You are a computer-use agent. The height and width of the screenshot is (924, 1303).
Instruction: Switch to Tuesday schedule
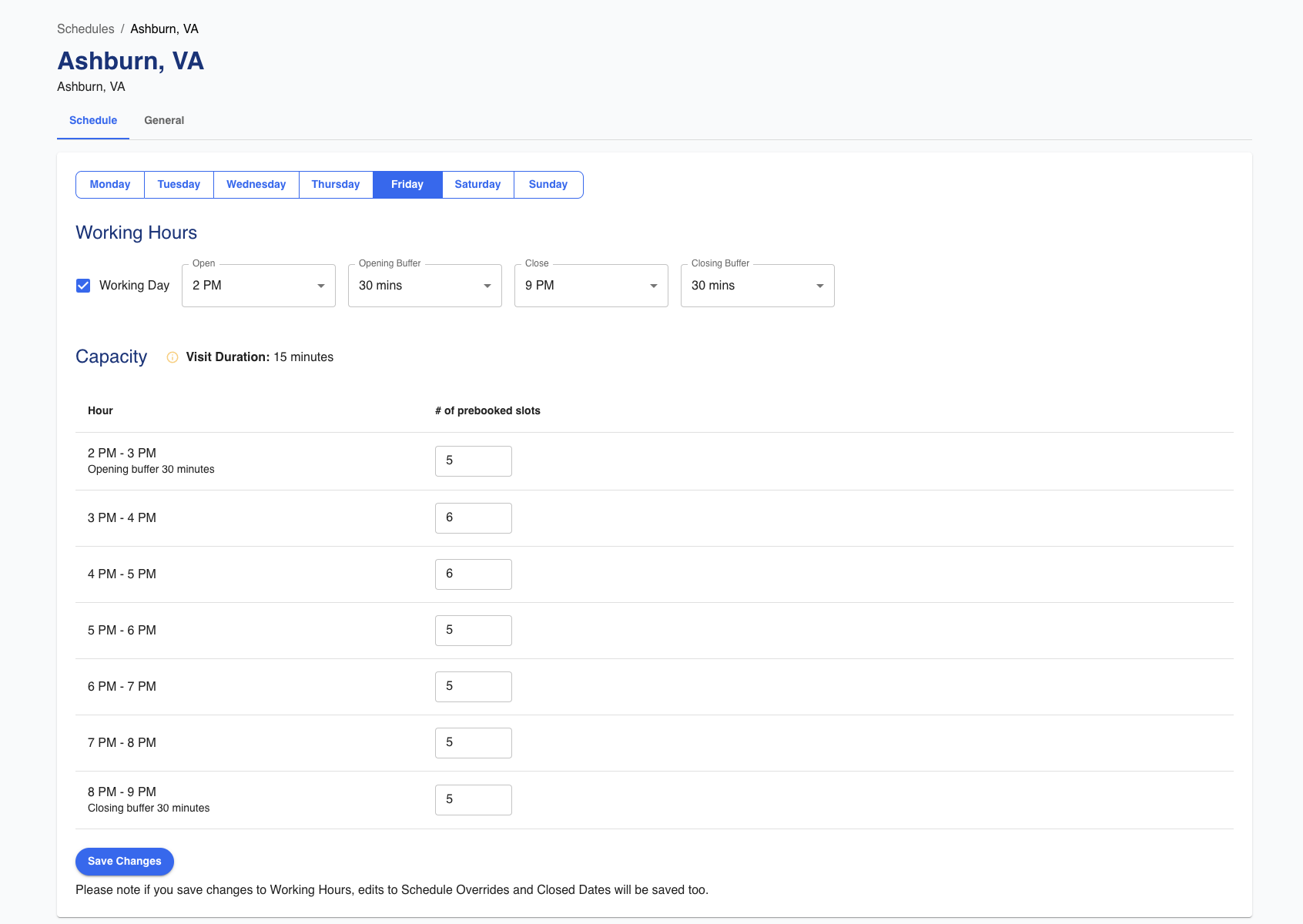(179, 185)
